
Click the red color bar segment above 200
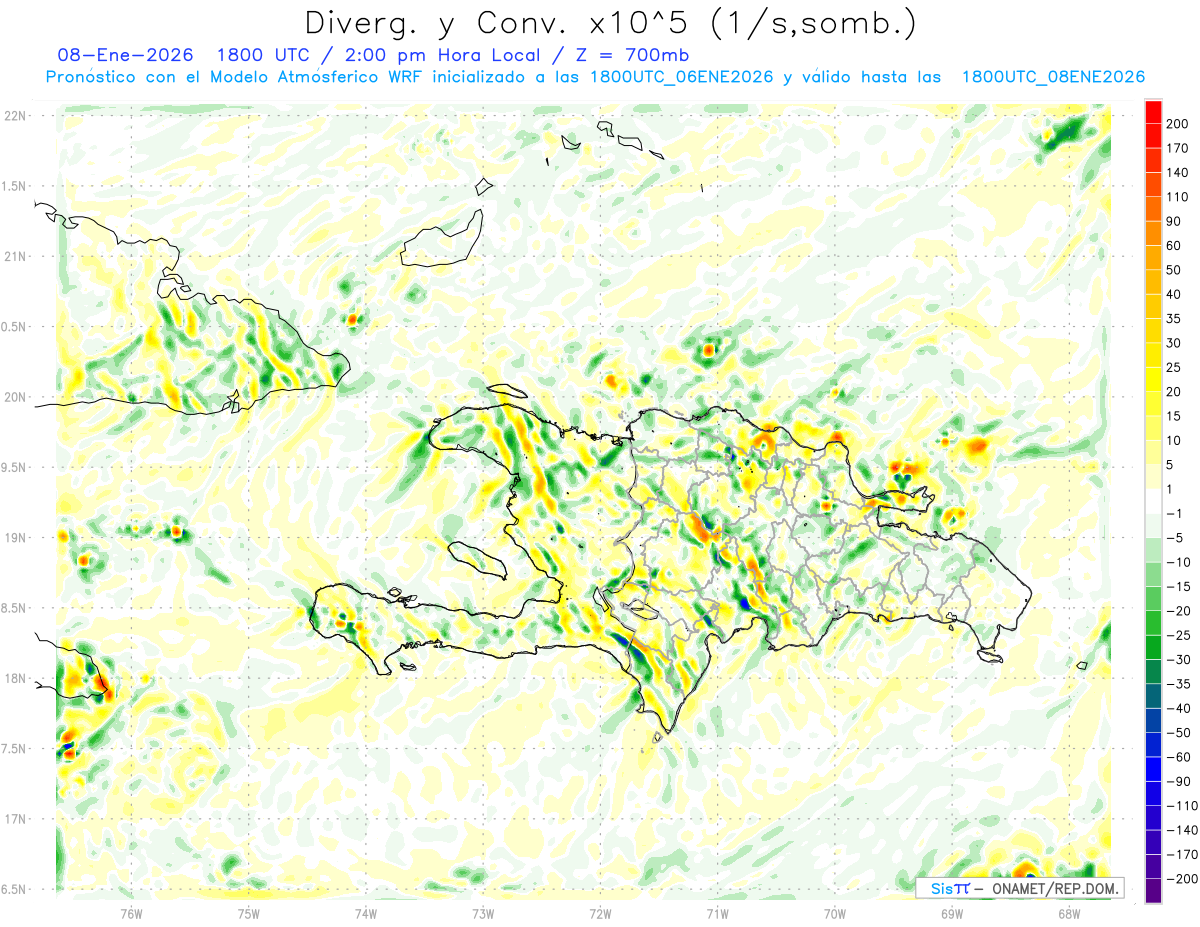[x=1153, y=112]
